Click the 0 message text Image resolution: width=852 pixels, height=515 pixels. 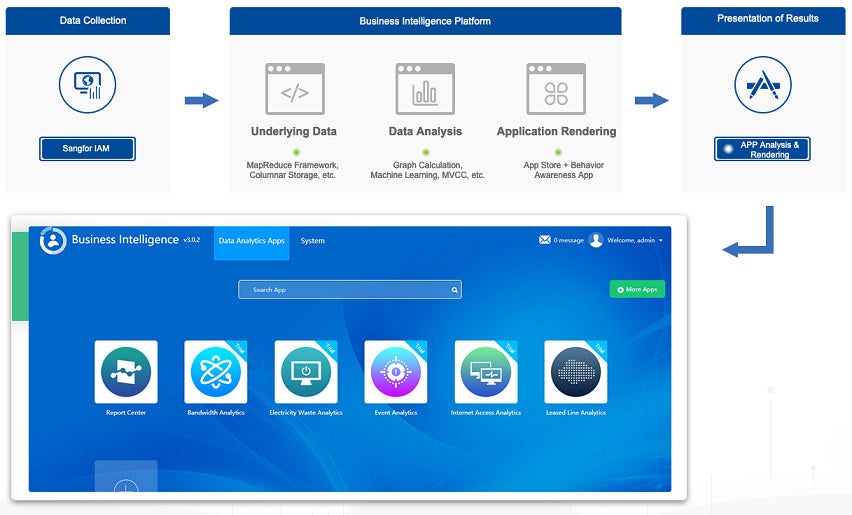coord(568,240)
